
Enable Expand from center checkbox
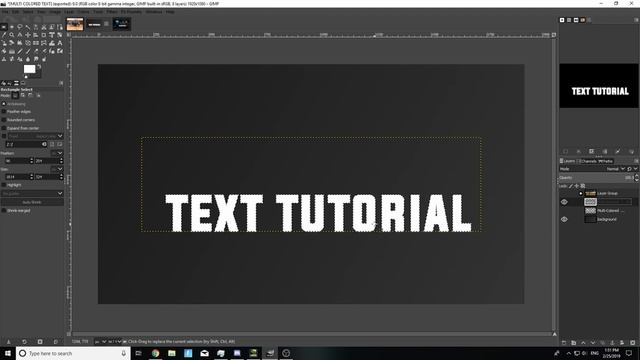coord(4,128)
